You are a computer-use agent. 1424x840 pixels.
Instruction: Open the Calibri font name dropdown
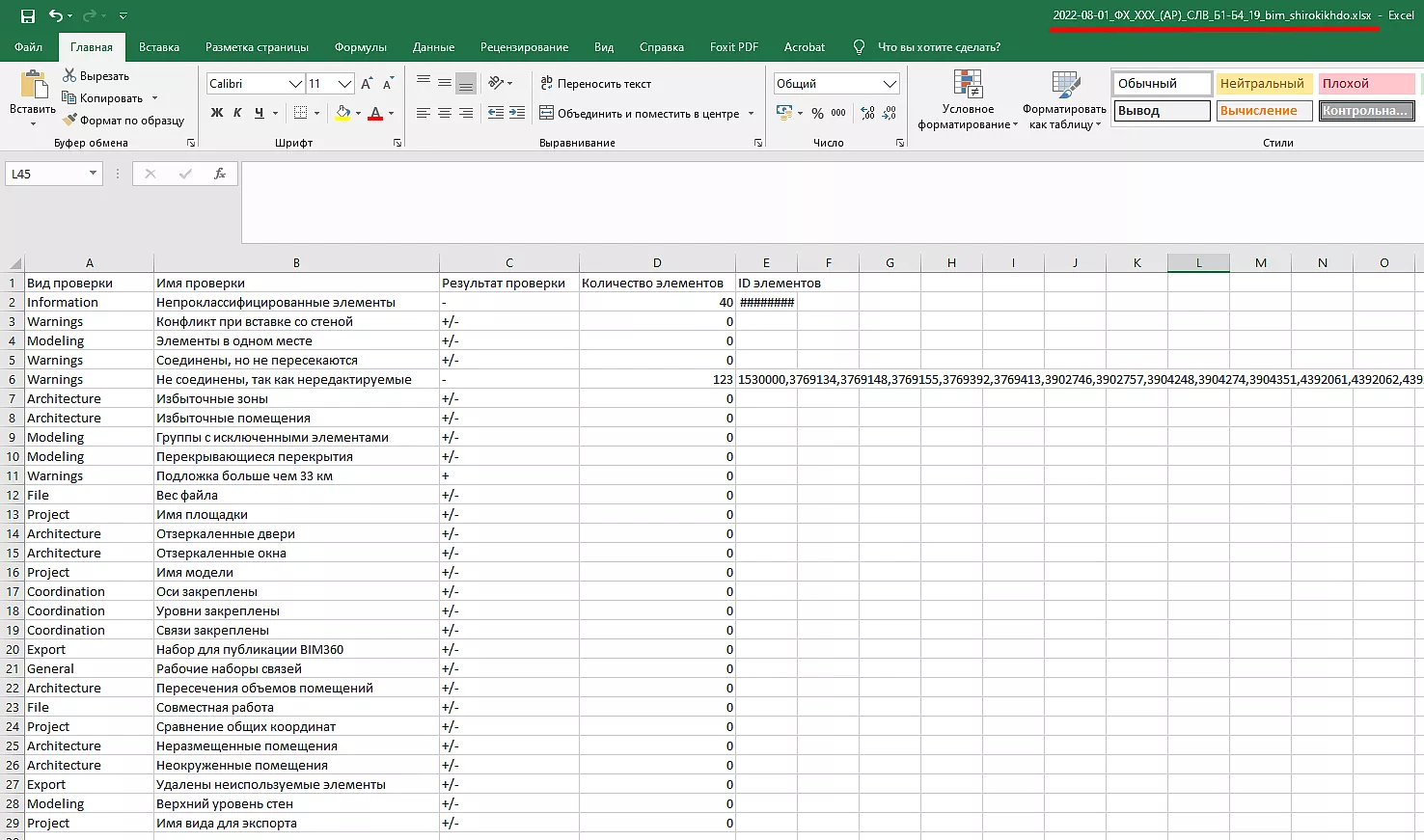pyautogui.click(x=295, y=84)
